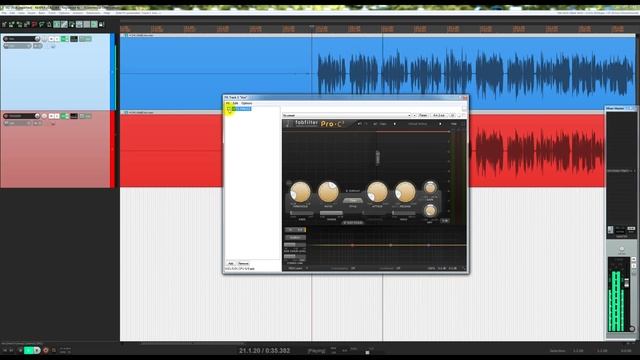
Task: Click the green Play button in the transport
Action: [x=28, y=350]
